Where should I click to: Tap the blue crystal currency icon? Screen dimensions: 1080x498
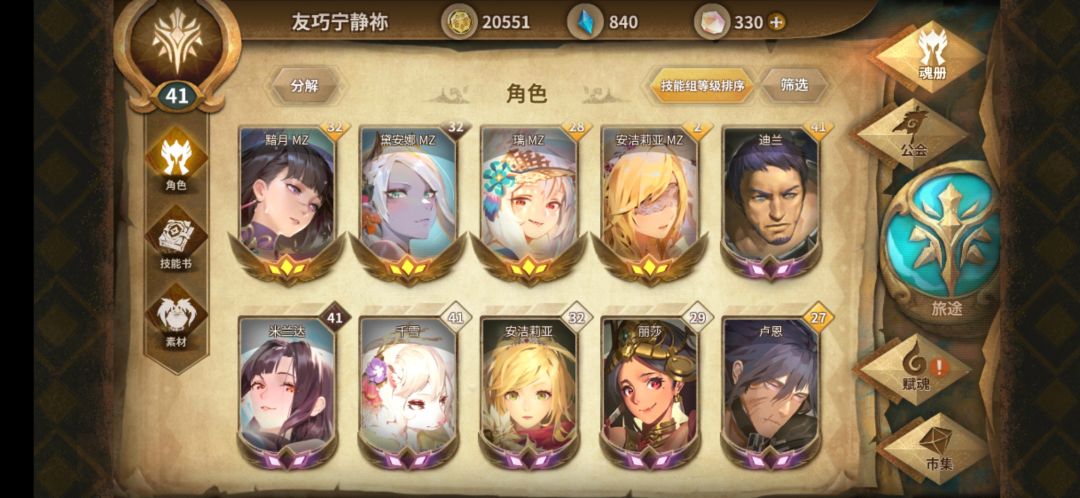[584, 22]
